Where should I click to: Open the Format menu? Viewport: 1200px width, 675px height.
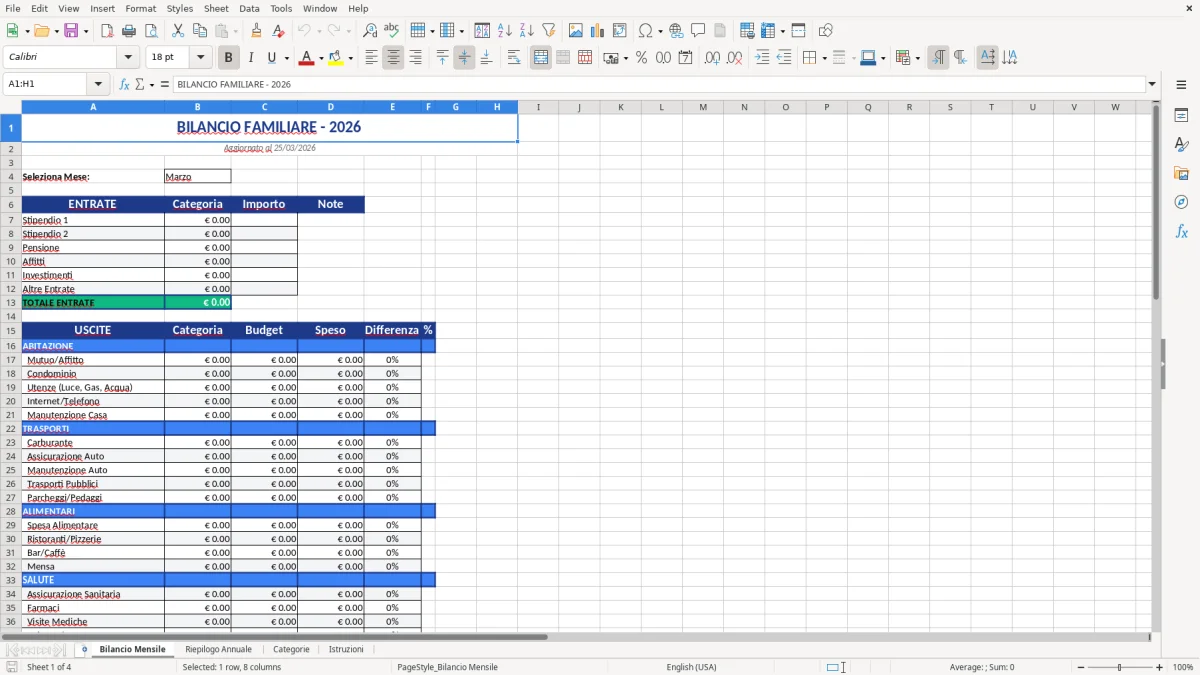pyautogui.click(x=140, y=8)
